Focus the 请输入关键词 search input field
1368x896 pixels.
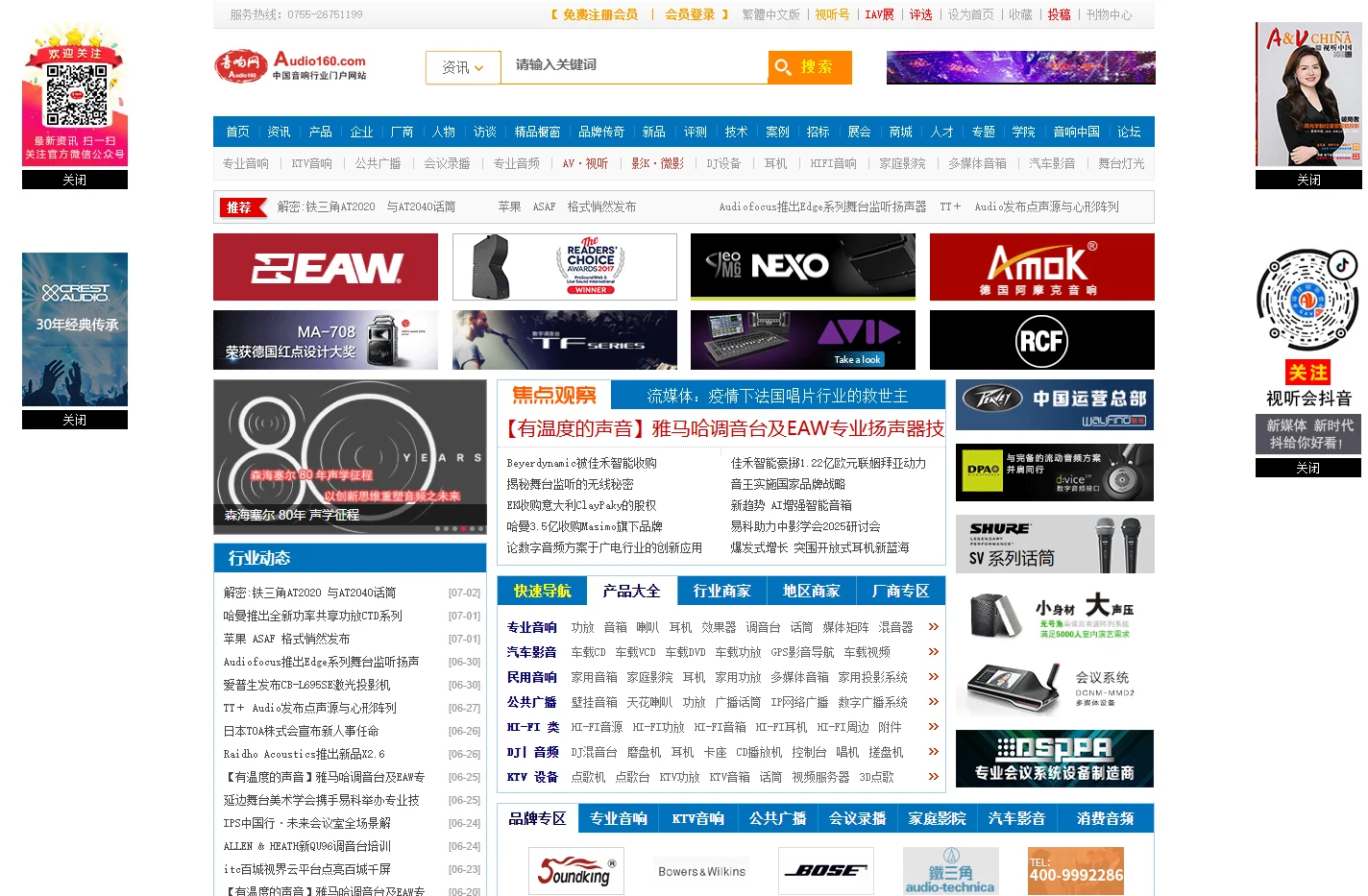click(634, 65)
